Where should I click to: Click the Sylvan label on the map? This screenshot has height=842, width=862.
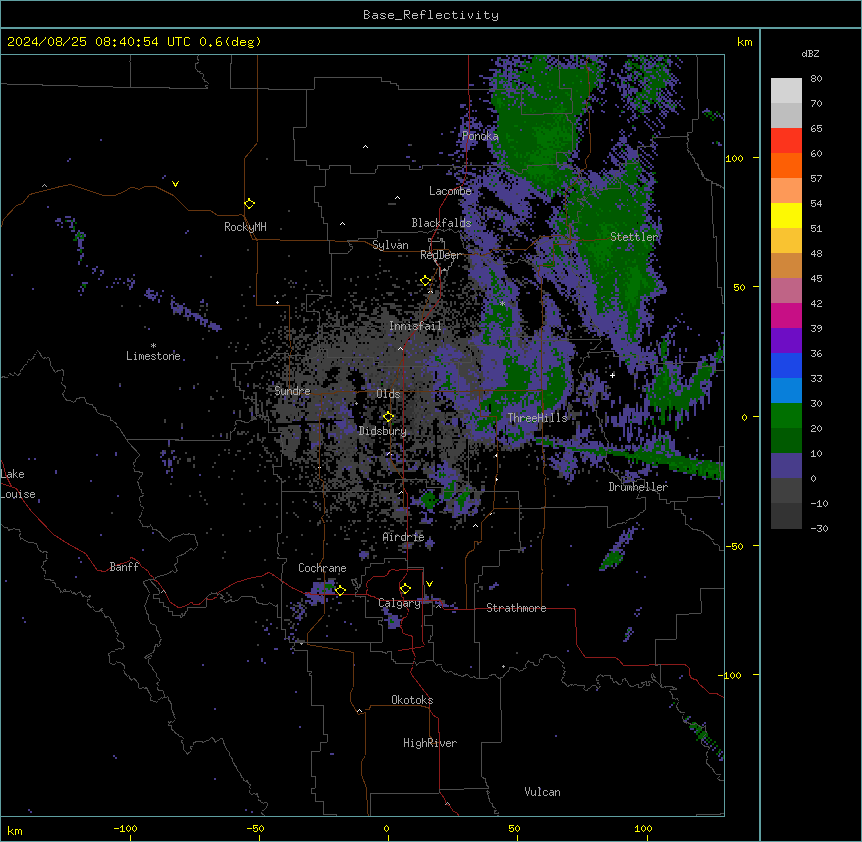(x=390, y=245)
